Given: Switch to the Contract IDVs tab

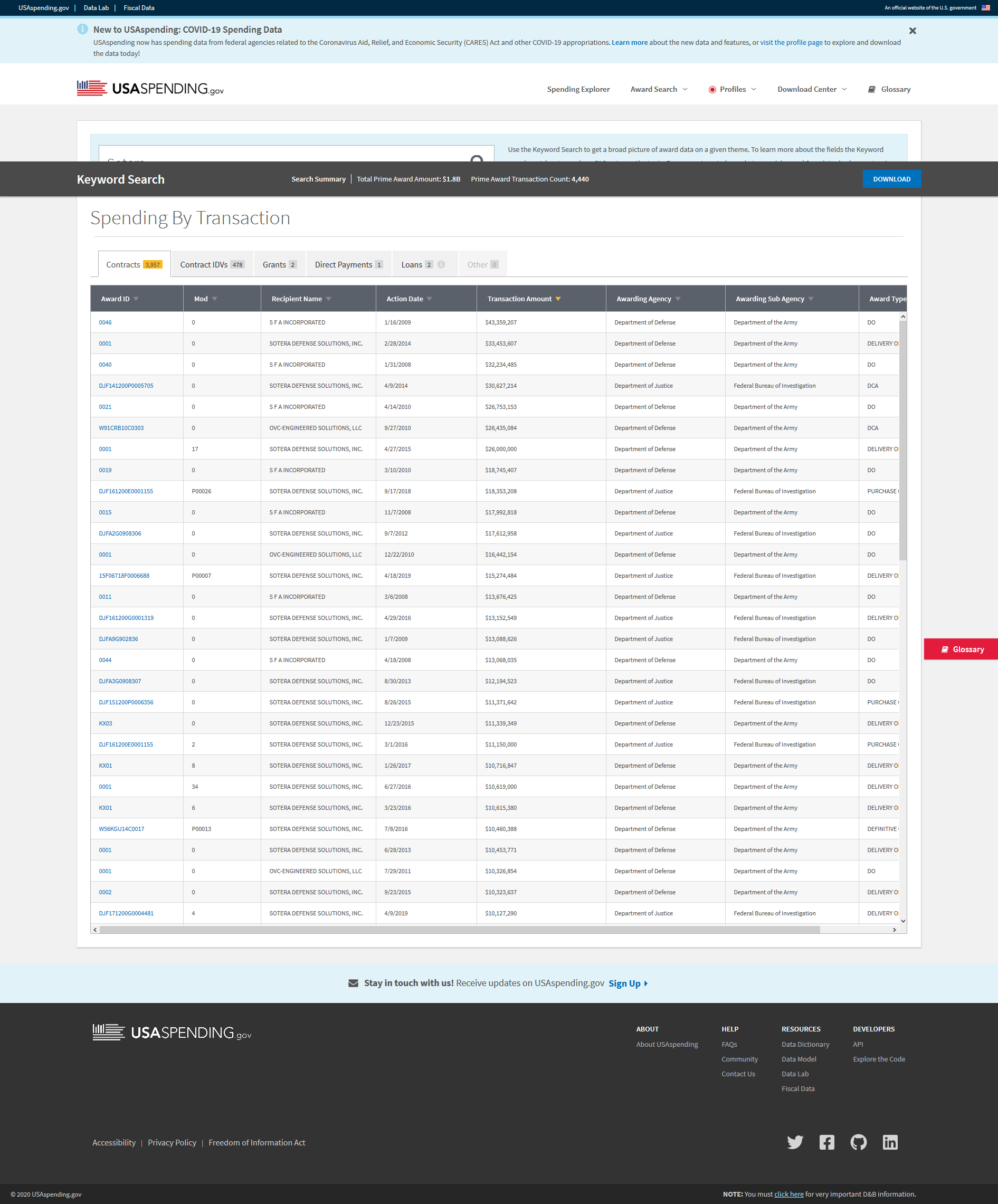Looking at the screenshot, I should [212, 264].
